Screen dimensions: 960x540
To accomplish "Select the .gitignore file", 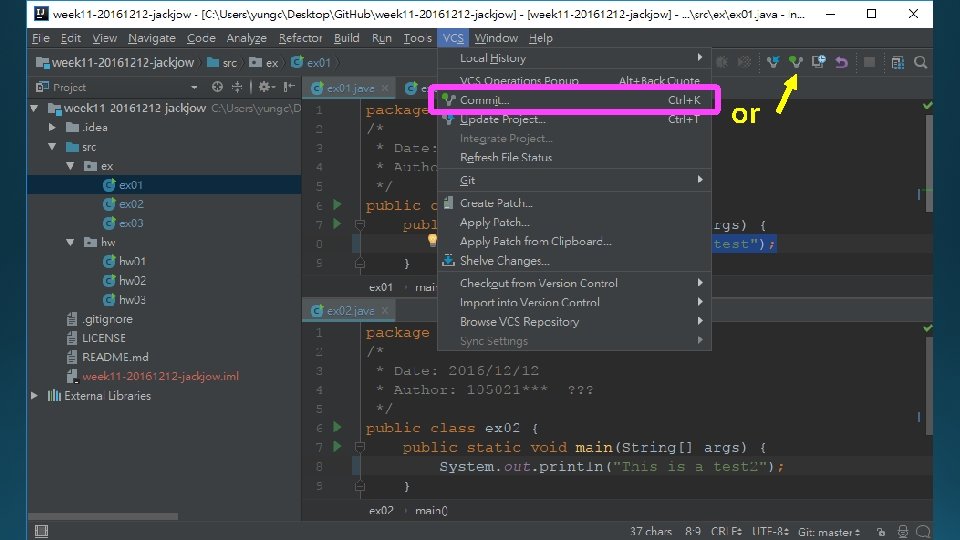I will point(100,319).
